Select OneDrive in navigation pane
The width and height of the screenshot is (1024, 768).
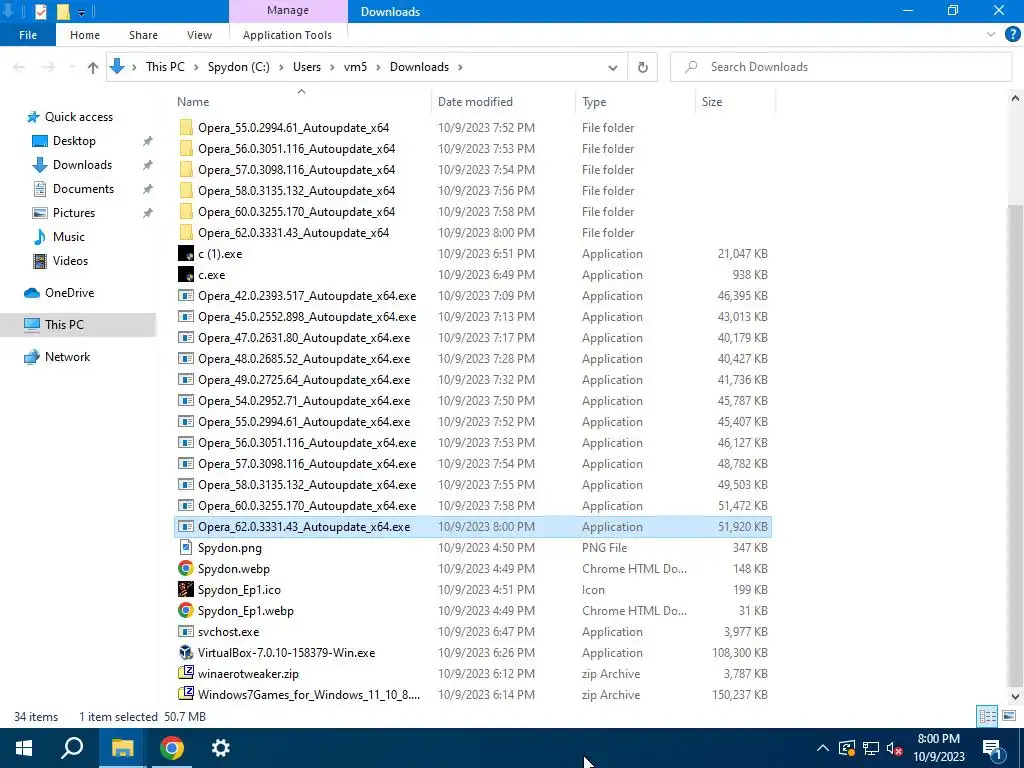pyautogui.click(x=69, y=293)
